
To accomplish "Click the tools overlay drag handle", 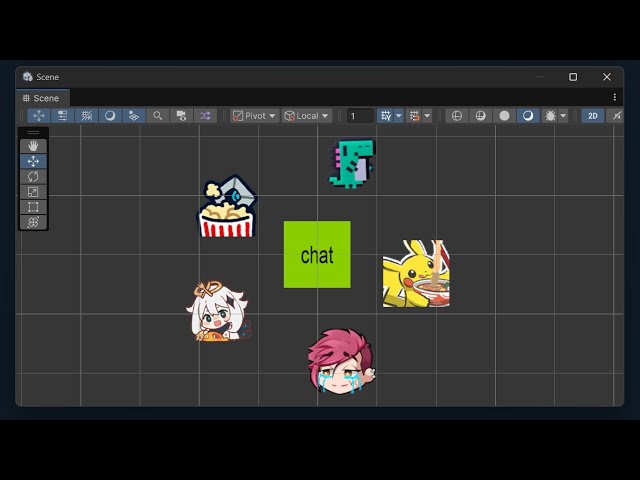I will pyautogui.click(x=33, y=133).
